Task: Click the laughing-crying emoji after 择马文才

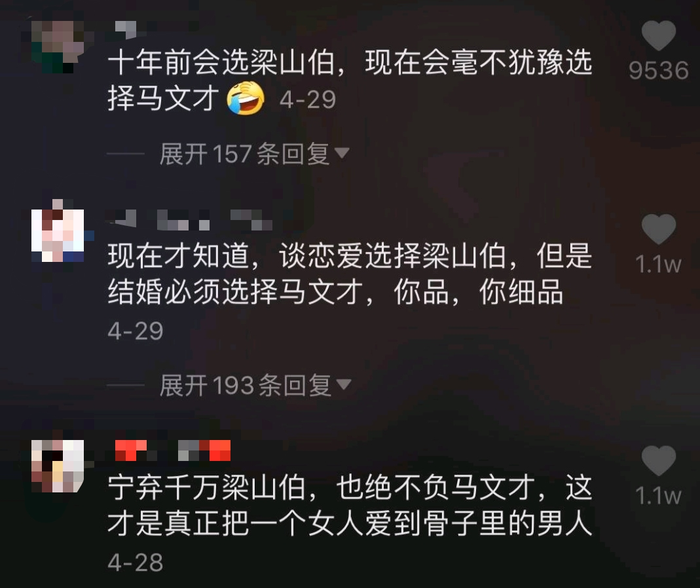Action: click(x=245, y=99)
